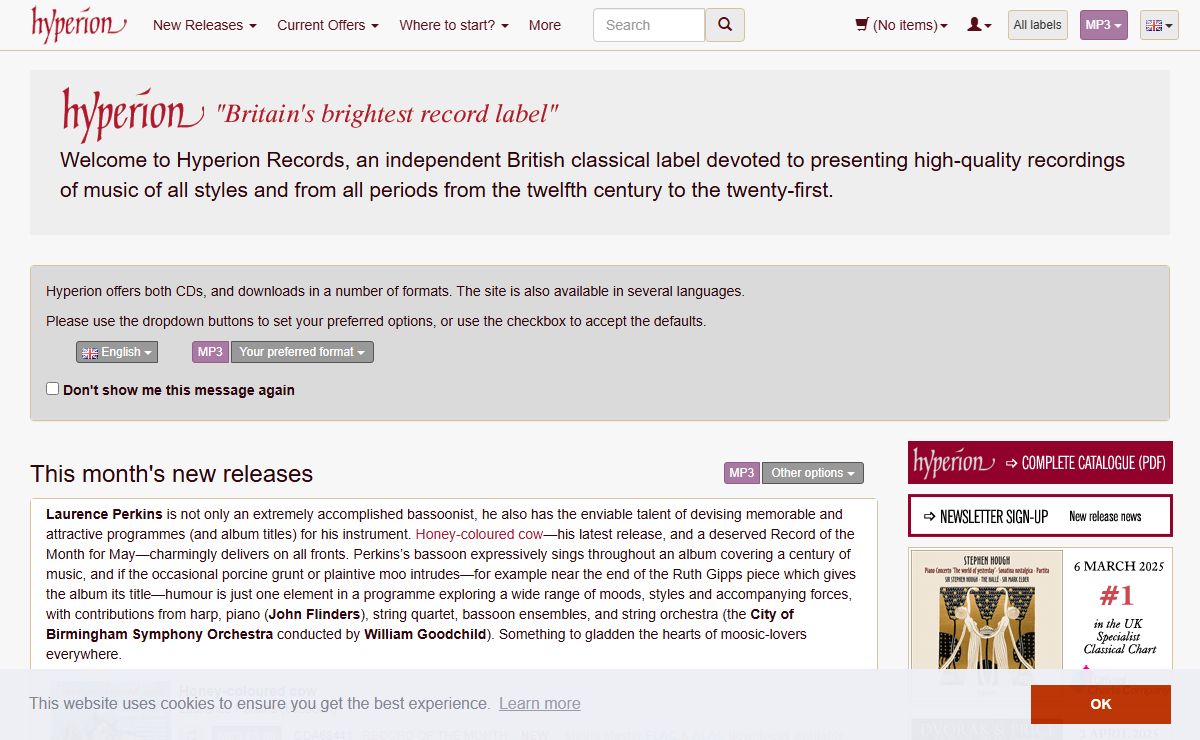The height and width of the screenshot is (740, 1200).
Task: Click the Hyperion logo in the navbar
Action: point(78,25)
